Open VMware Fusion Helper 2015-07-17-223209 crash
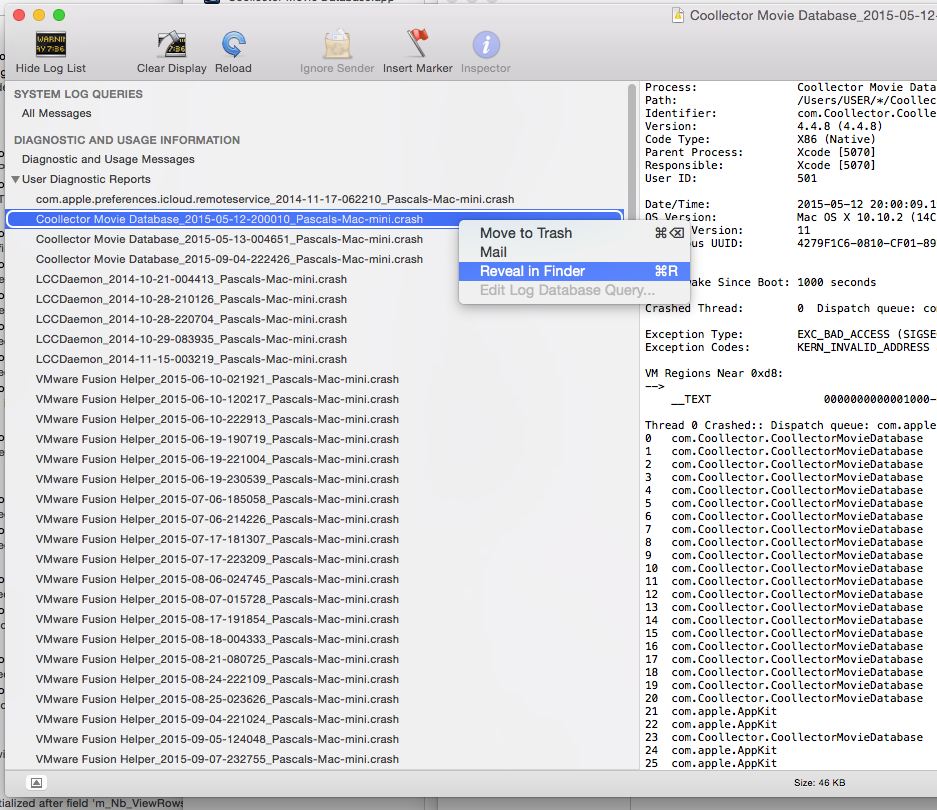This screenshot has width=937, height=810. pyautogui.click(x=218, y=560)
